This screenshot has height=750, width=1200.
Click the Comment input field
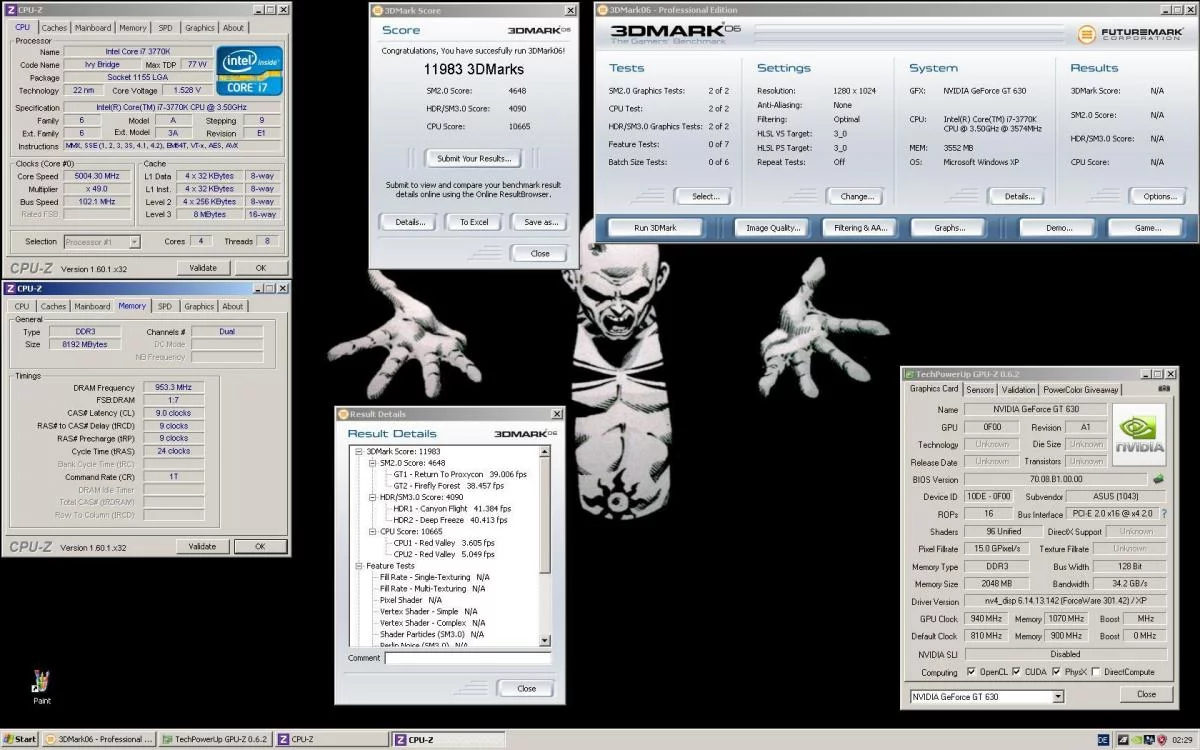click(468, 658)
